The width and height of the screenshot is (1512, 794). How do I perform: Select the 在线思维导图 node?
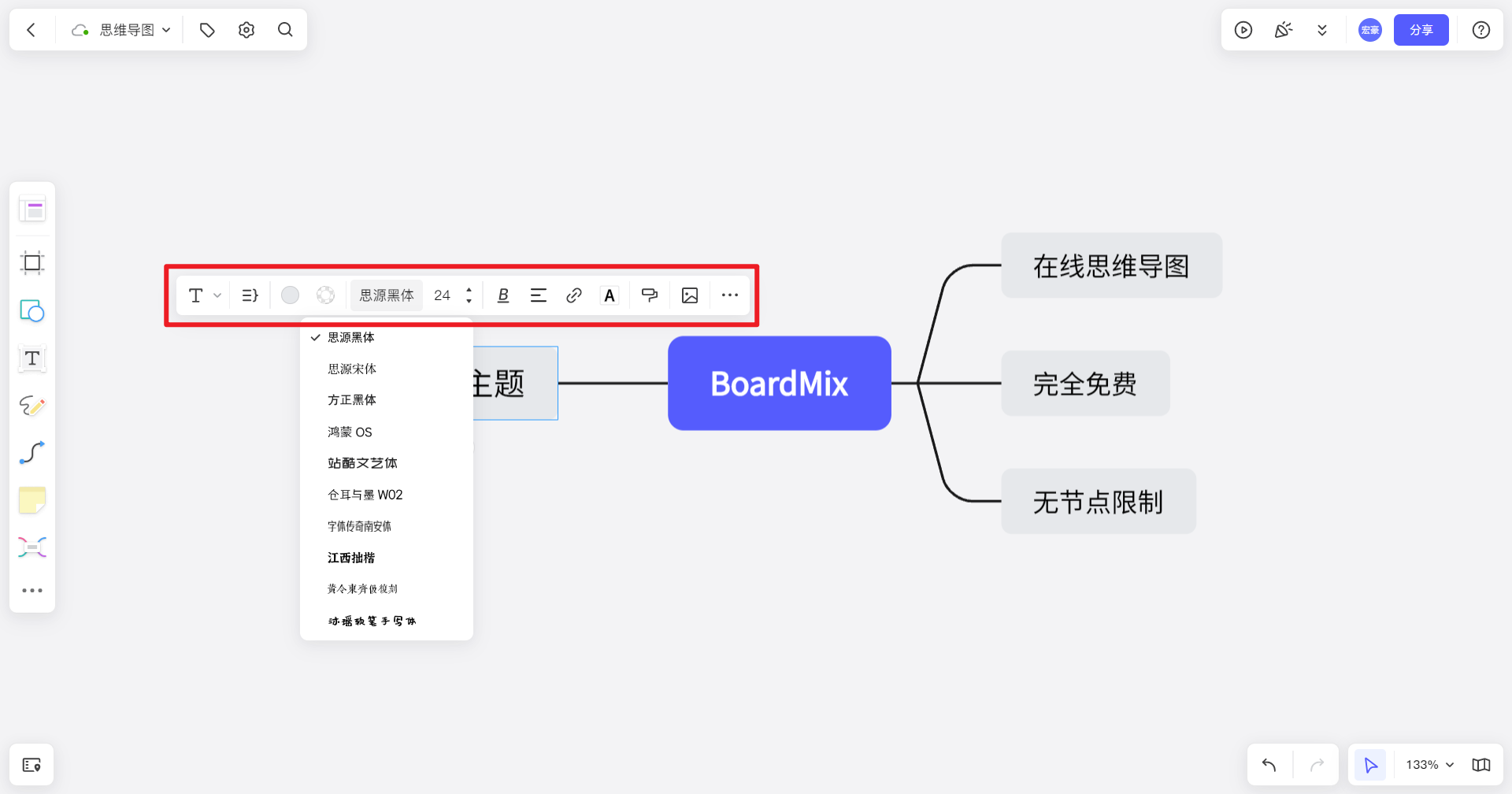1111,265
